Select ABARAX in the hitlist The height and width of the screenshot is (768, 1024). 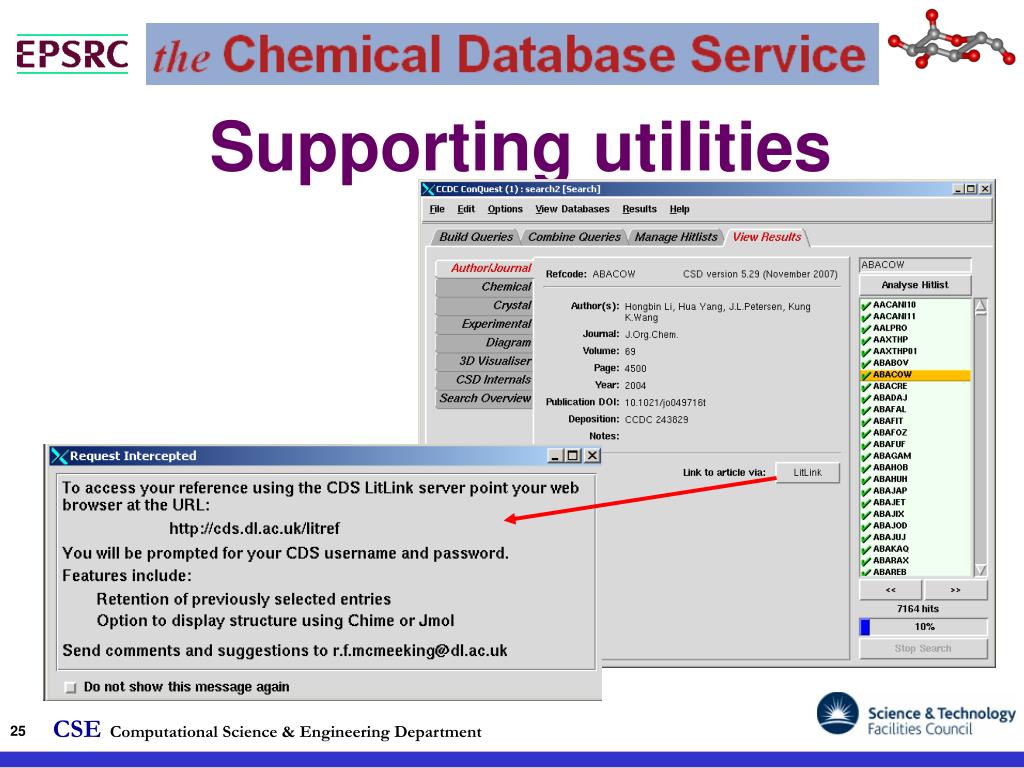pos(891,560)
